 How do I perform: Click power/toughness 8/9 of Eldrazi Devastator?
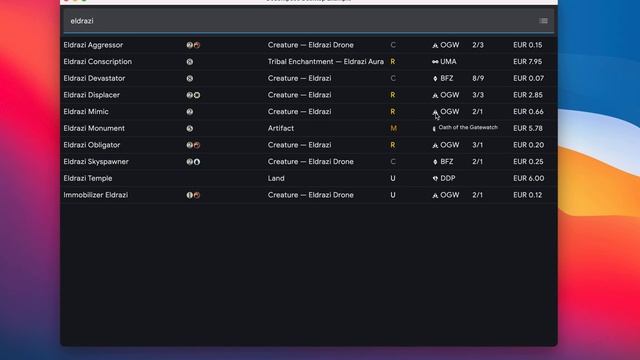(478, 78)
